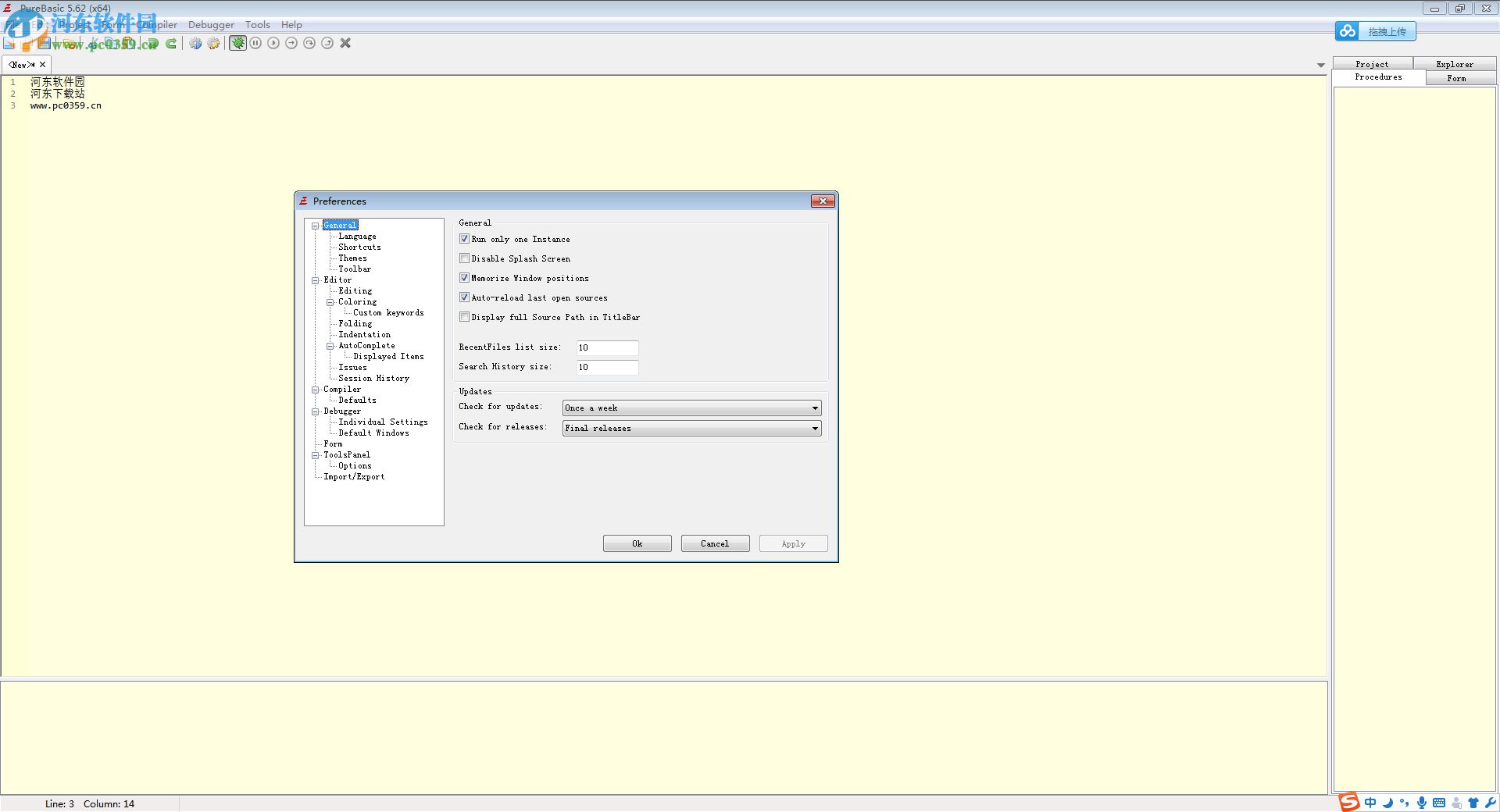This screenshot has height=812, width=1500.
Task: Click the debugger Pause (Stop) icon
Action: click(255, 43)
